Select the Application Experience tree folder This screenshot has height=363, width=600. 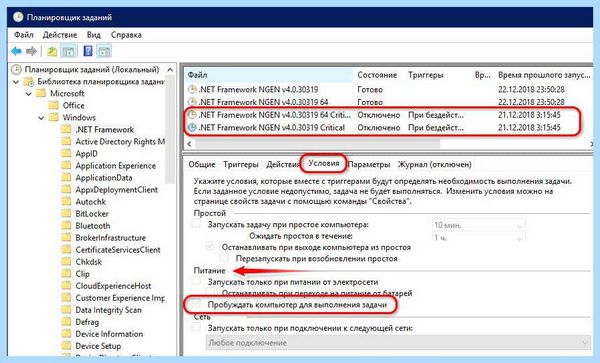pos(116,166)
